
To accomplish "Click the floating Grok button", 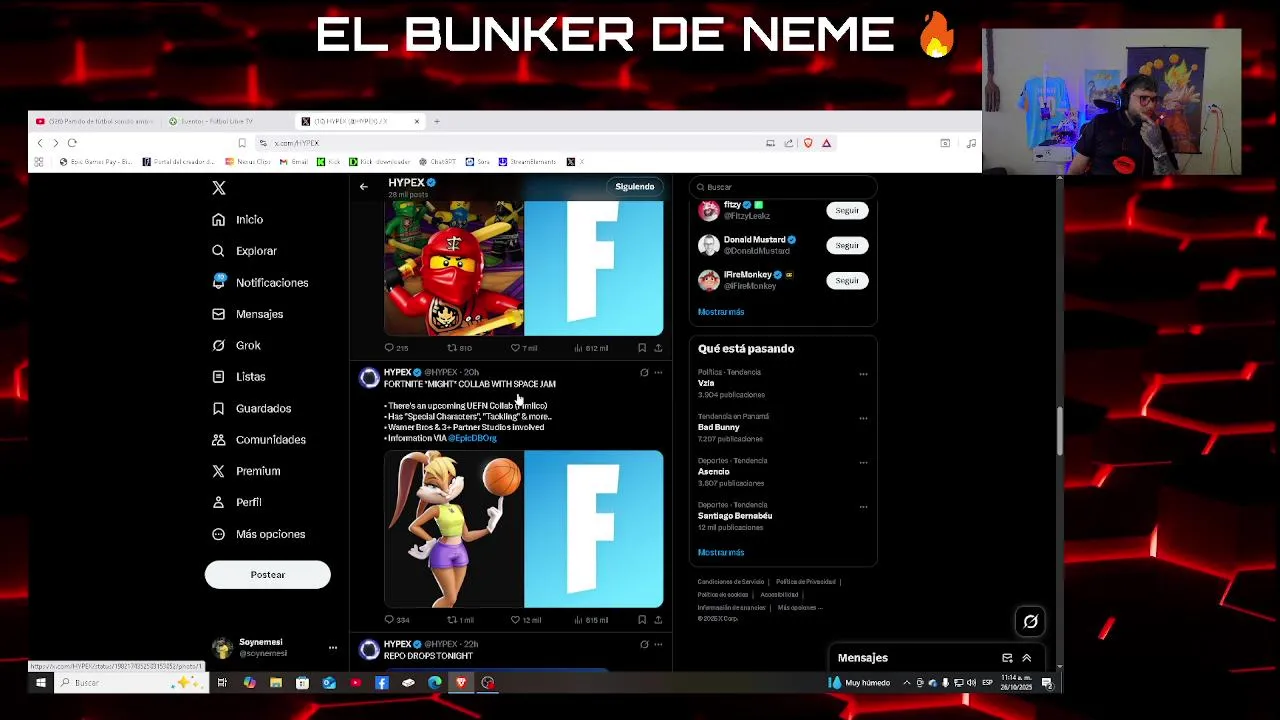I will click(1031, 622).
